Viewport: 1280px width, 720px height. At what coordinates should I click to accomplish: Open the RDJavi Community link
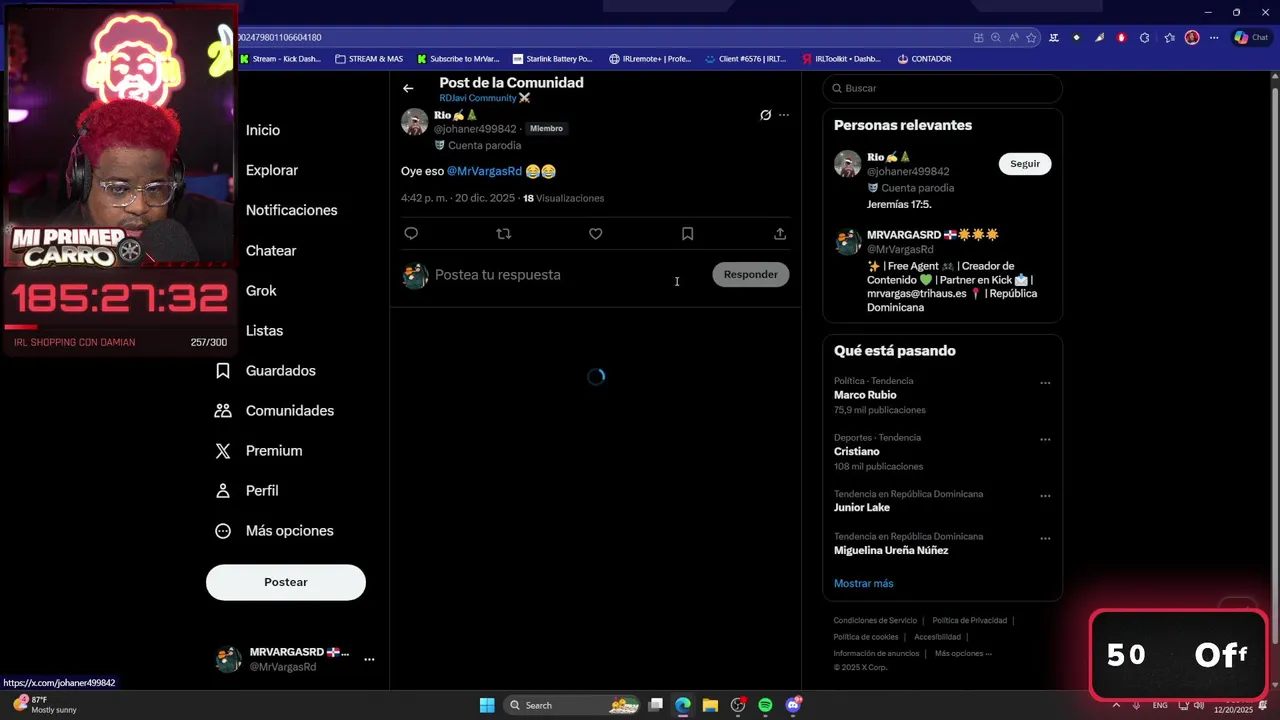click(484, 98)
